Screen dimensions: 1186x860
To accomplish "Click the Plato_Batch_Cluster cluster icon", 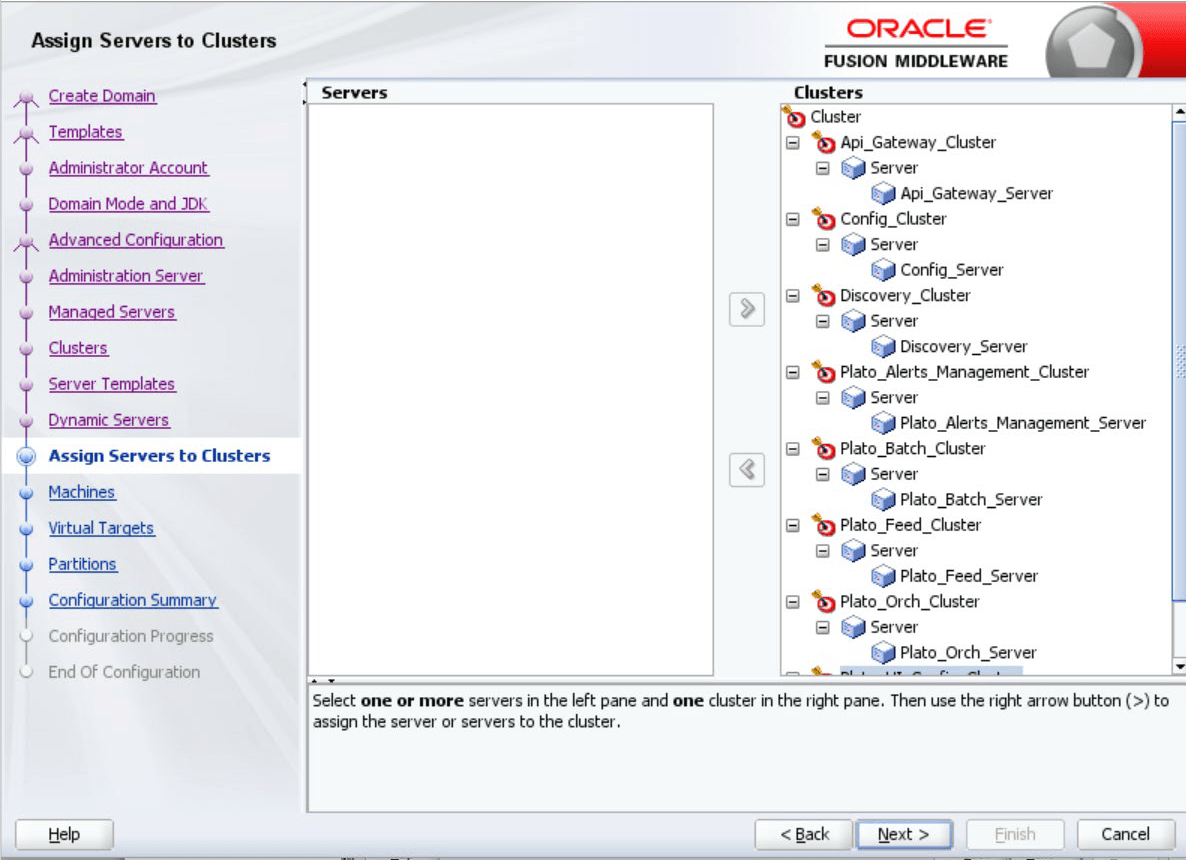I will (824, 449).
